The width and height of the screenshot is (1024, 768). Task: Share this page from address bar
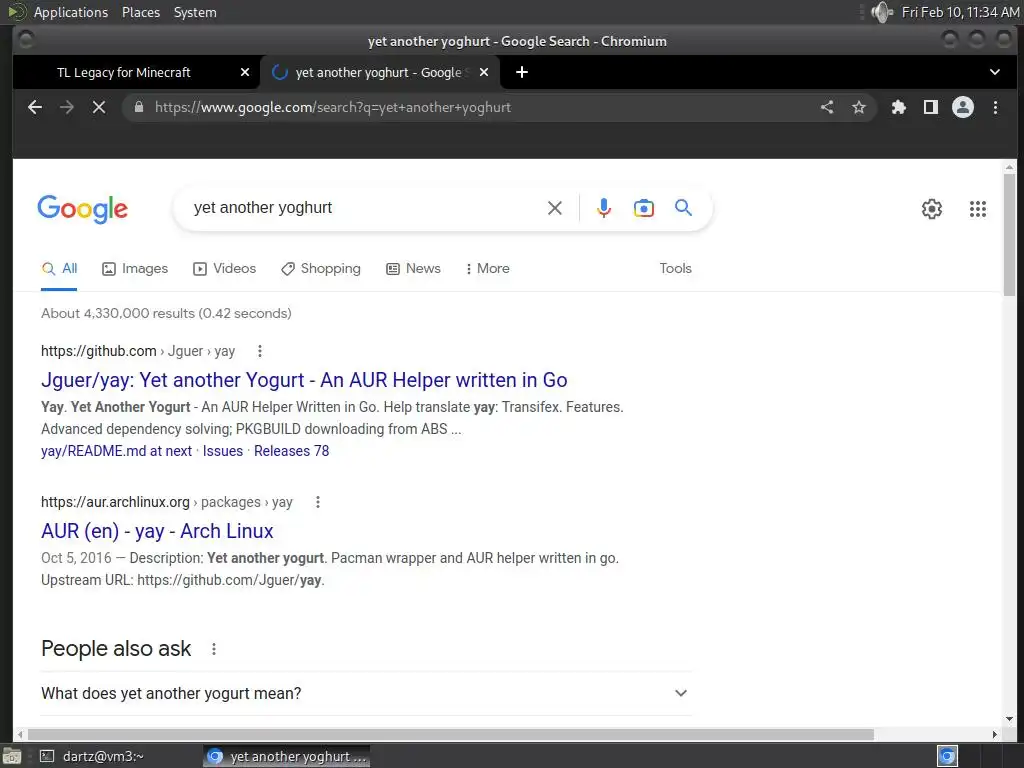click(x=827, y=107)
